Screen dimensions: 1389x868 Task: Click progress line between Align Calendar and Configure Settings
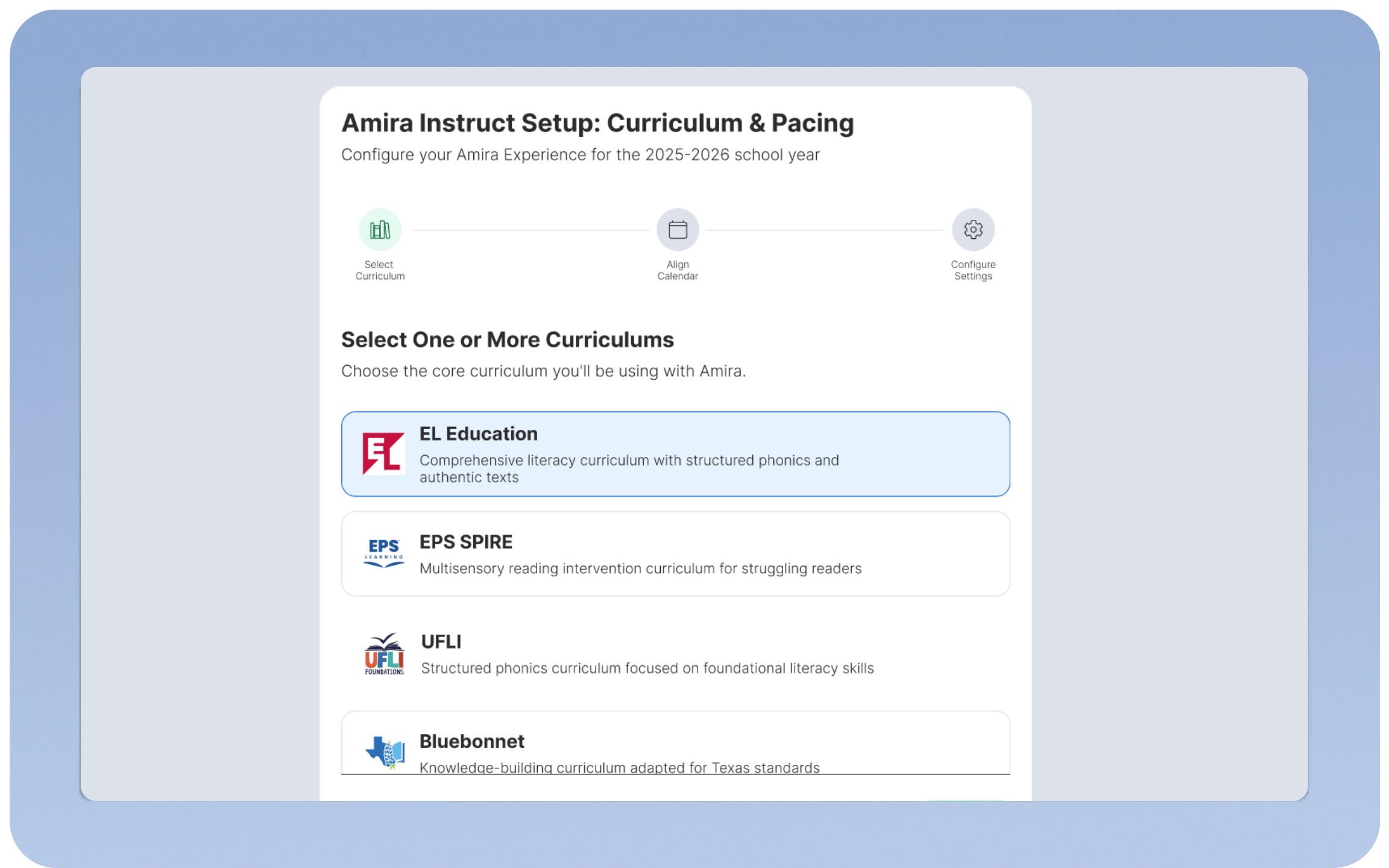click(825, 230)
